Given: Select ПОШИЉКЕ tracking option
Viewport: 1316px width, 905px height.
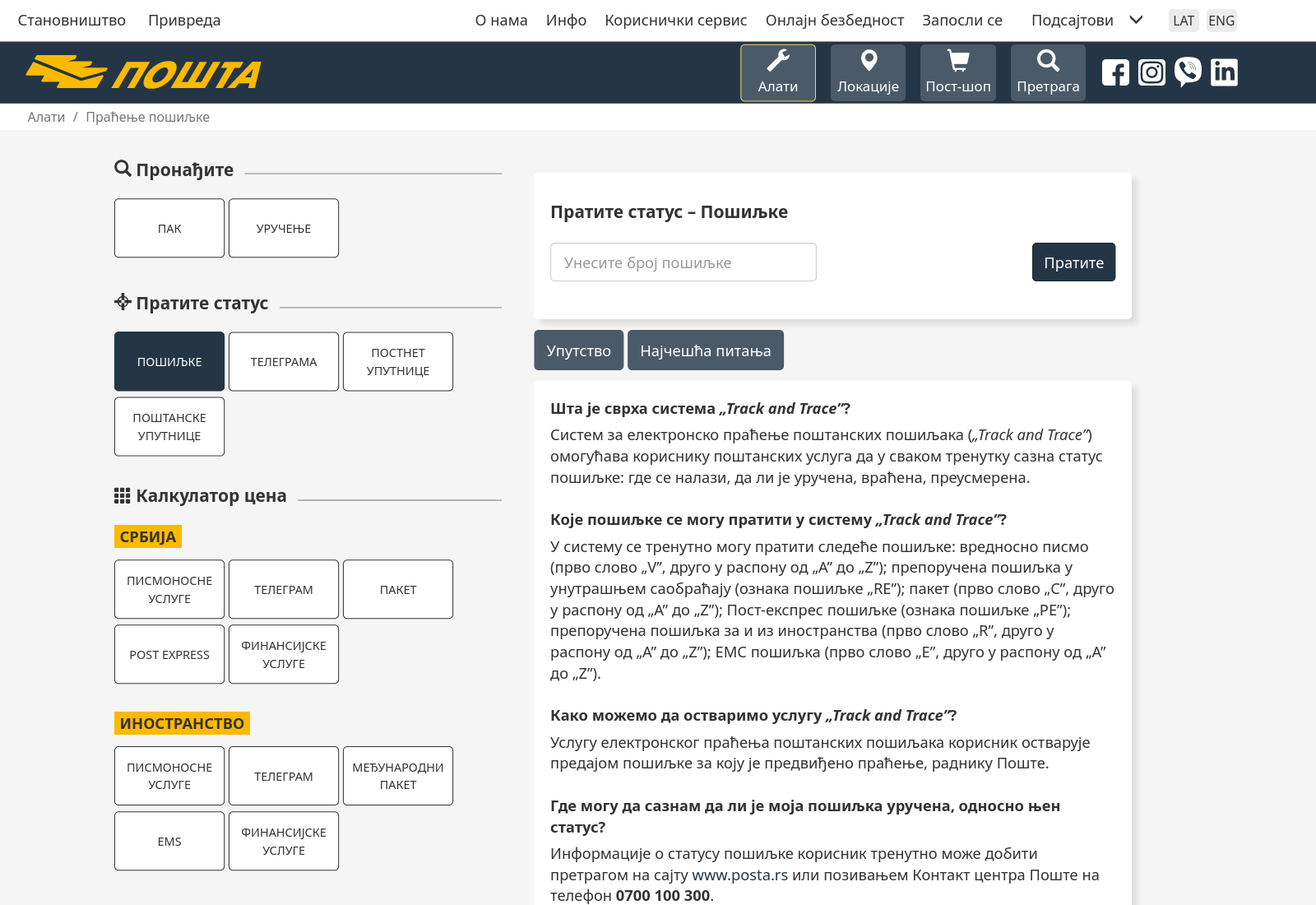Looking at the screenshot, I should (x=169, y=361).
